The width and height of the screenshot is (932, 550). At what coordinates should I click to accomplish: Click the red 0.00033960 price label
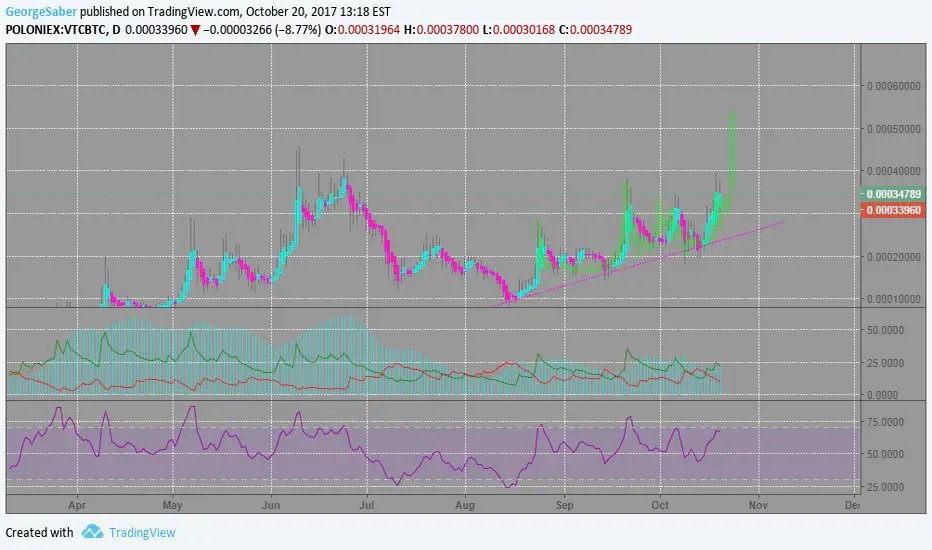[893, 210]
